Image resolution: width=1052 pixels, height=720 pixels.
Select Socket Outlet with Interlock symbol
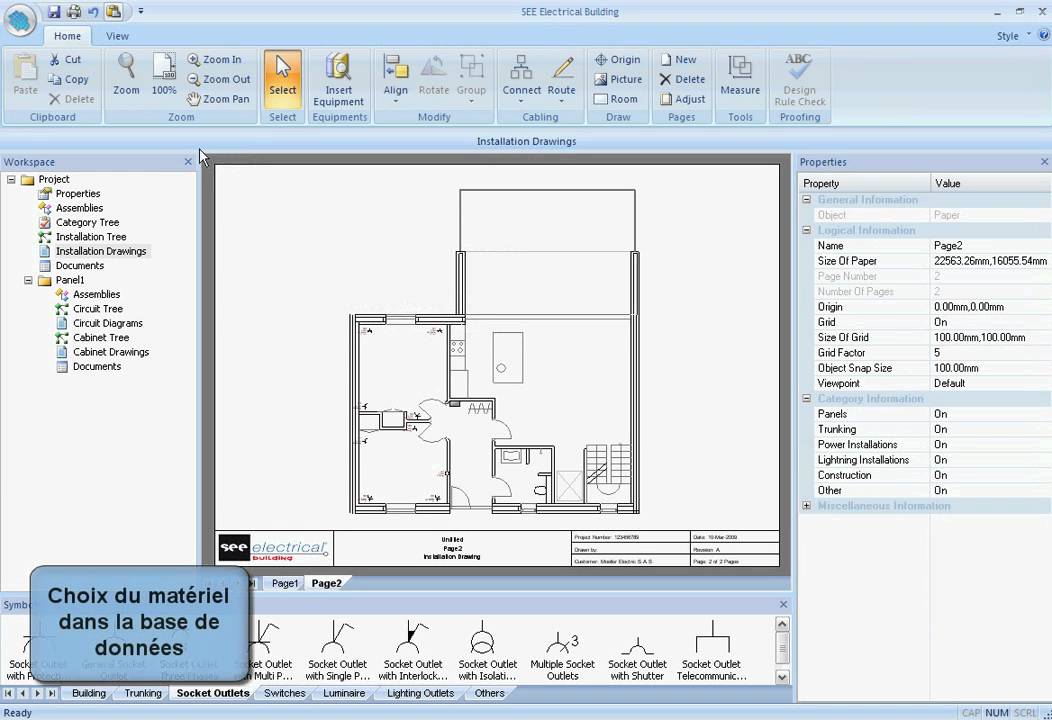coord(413,650)
